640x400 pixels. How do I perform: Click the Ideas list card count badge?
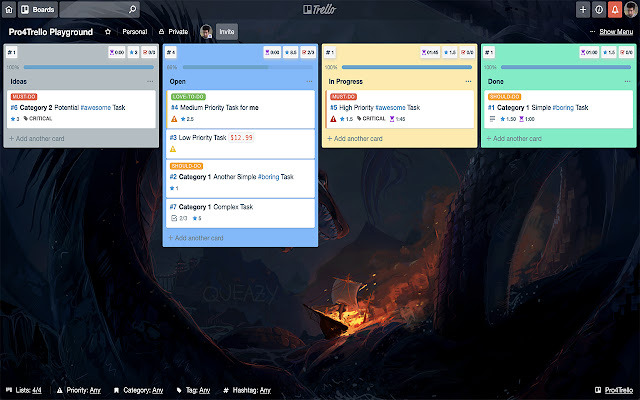pyautogui.click(x=11, y=52)
